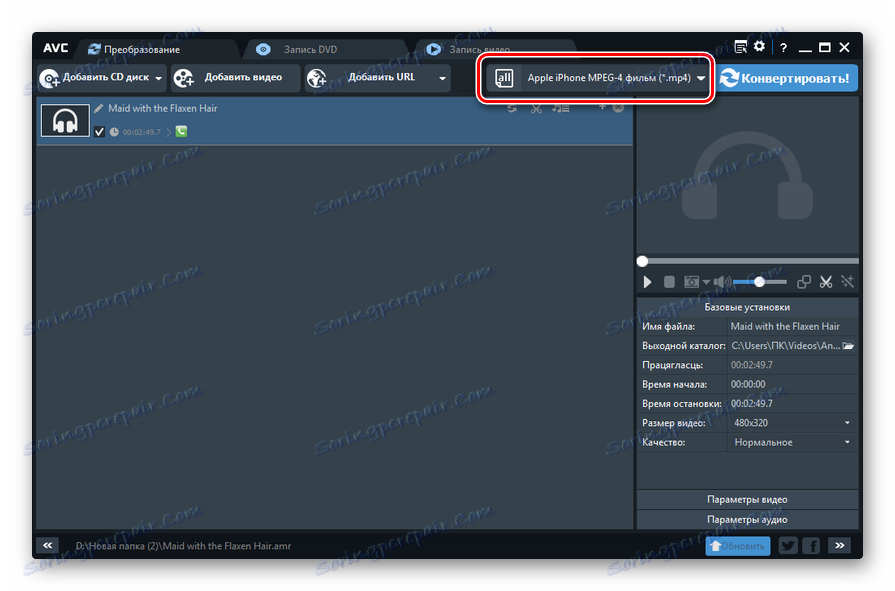Screen dimensions: 895x591
Task: Click the magic wand effects icon
Action: tap(848, 282)
